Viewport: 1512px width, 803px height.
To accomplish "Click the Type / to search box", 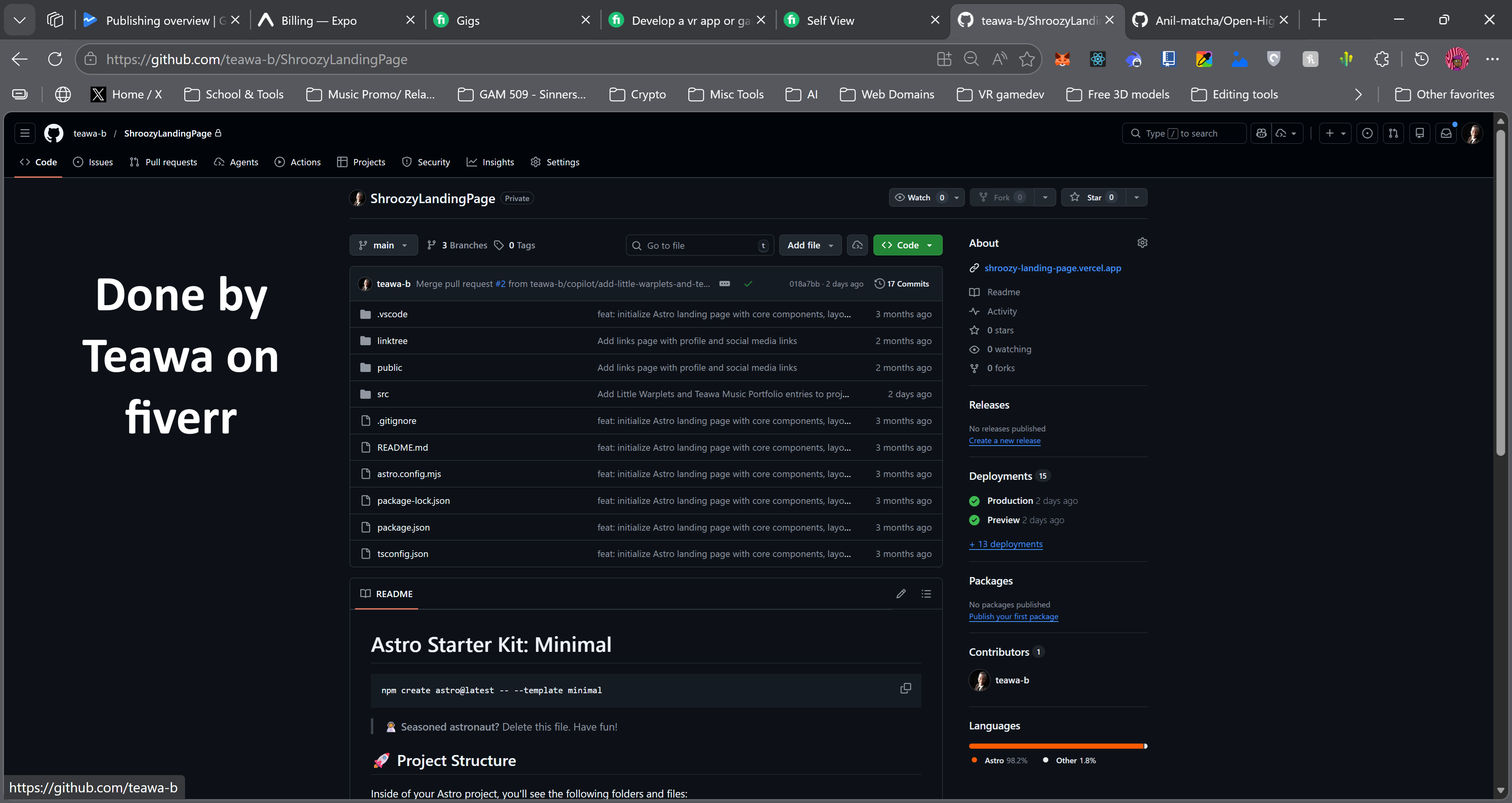I will pyautogui.click(x=1184, y=133).
